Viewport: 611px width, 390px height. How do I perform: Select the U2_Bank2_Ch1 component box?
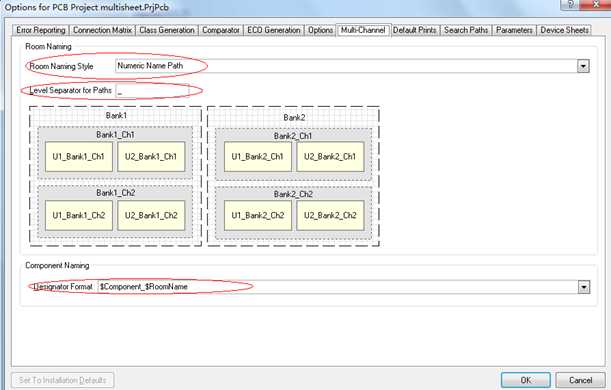330,157
